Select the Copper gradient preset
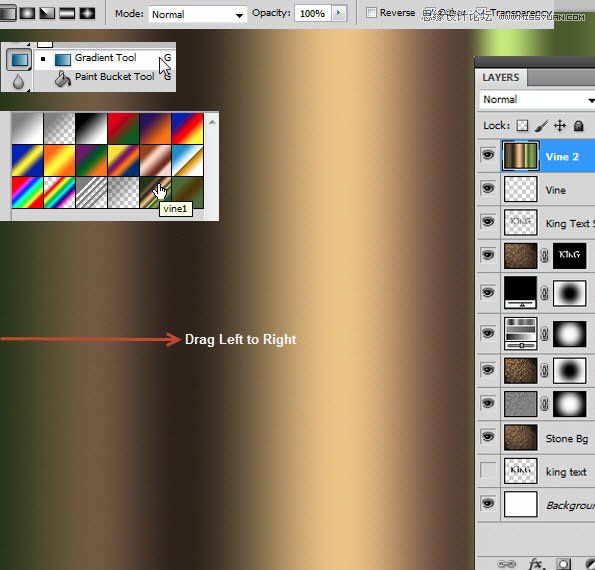This screenshot has width=595, height=570. pos(156,161)
